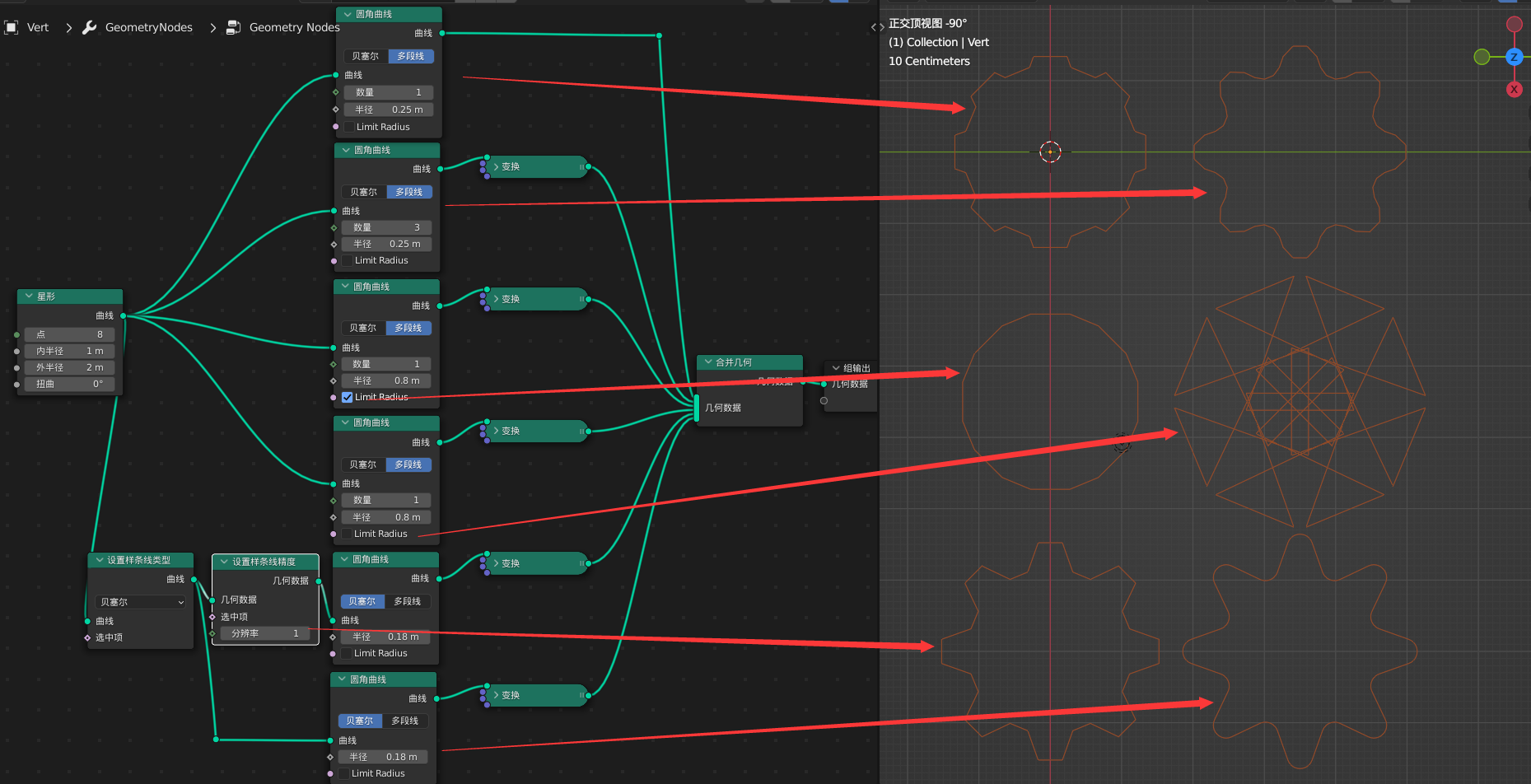The image size is (1531, 784).
Task: Collapse the 星形 node via its chevron
Action: point(29,296)
